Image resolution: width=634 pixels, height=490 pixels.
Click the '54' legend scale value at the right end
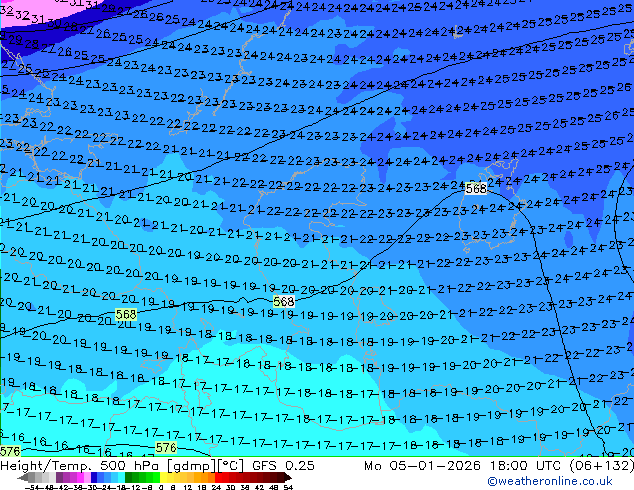[x=288, y=487]
